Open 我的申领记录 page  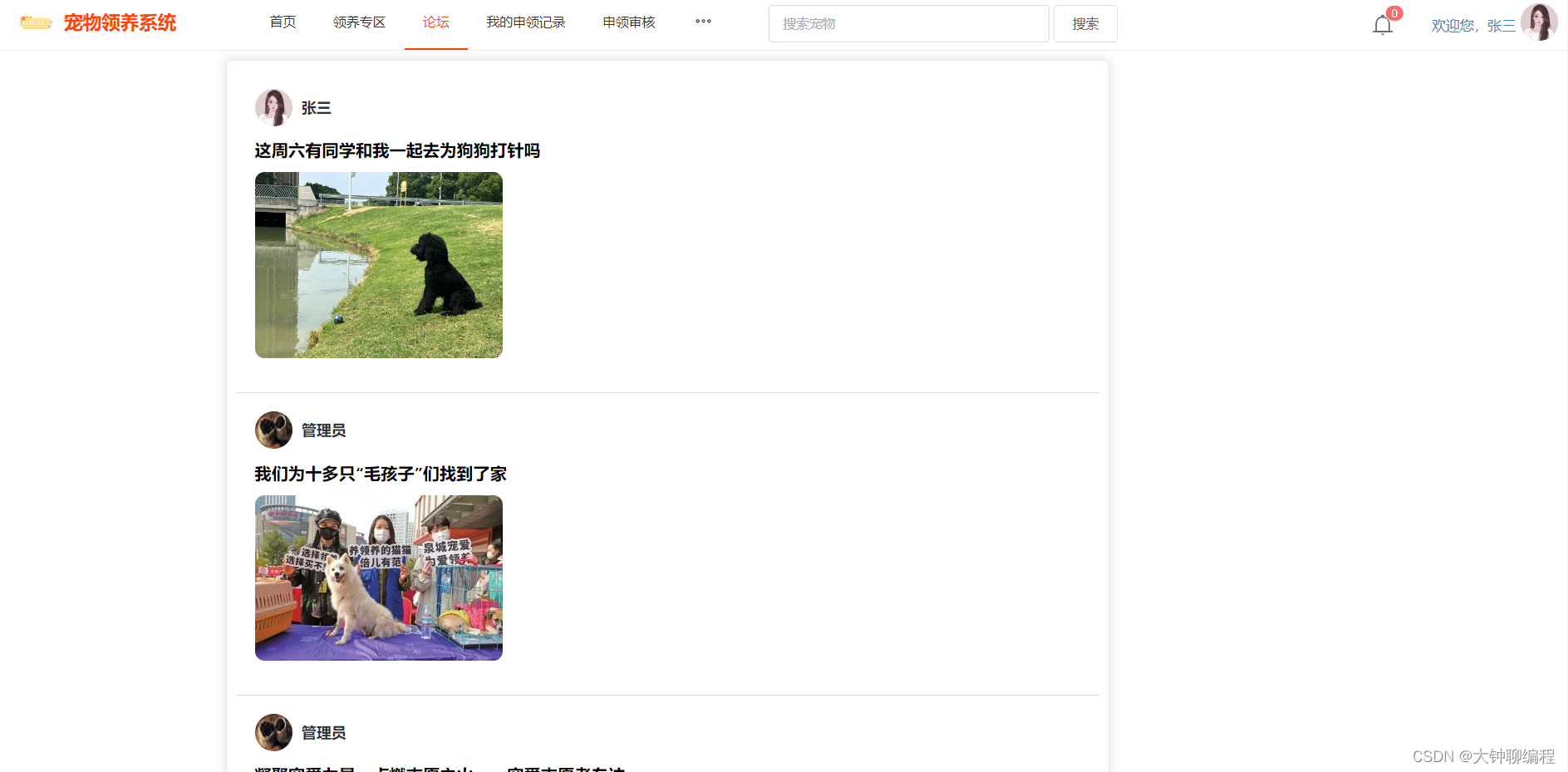[x=525, y=22]
